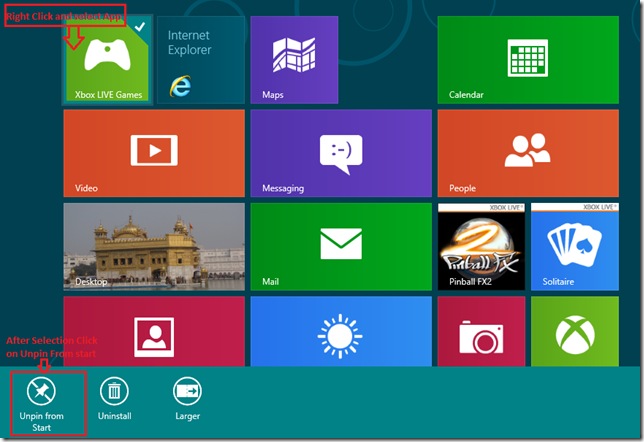Open the Photos tile with portrait icon

154,332
